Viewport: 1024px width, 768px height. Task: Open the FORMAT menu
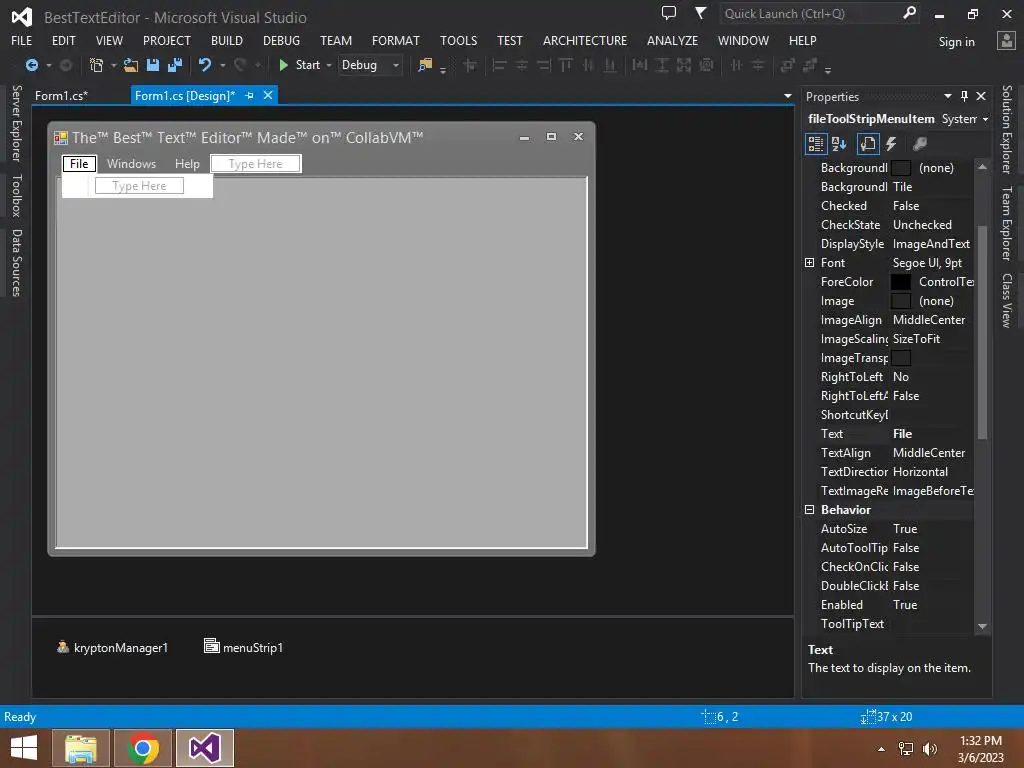[396, 40]
